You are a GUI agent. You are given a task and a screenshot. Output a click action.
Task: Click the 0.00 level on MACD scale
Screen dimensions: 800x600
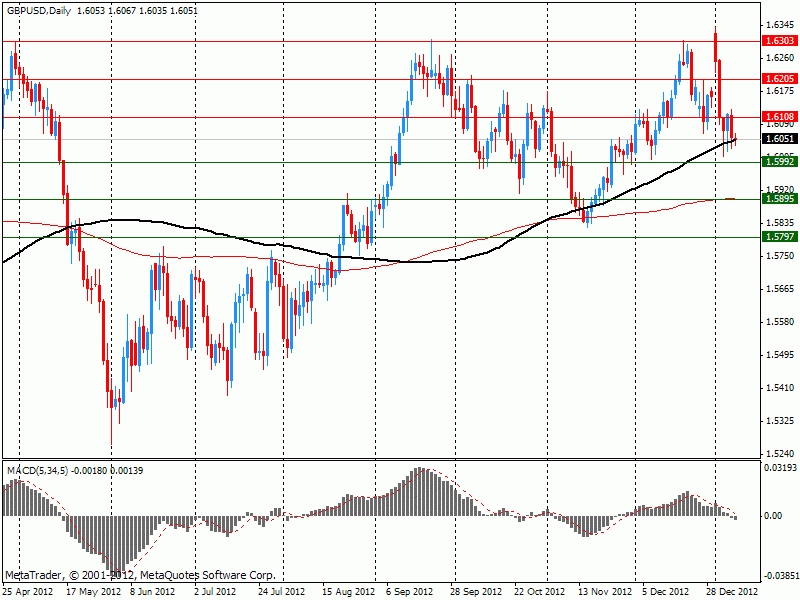coord(775,516)
